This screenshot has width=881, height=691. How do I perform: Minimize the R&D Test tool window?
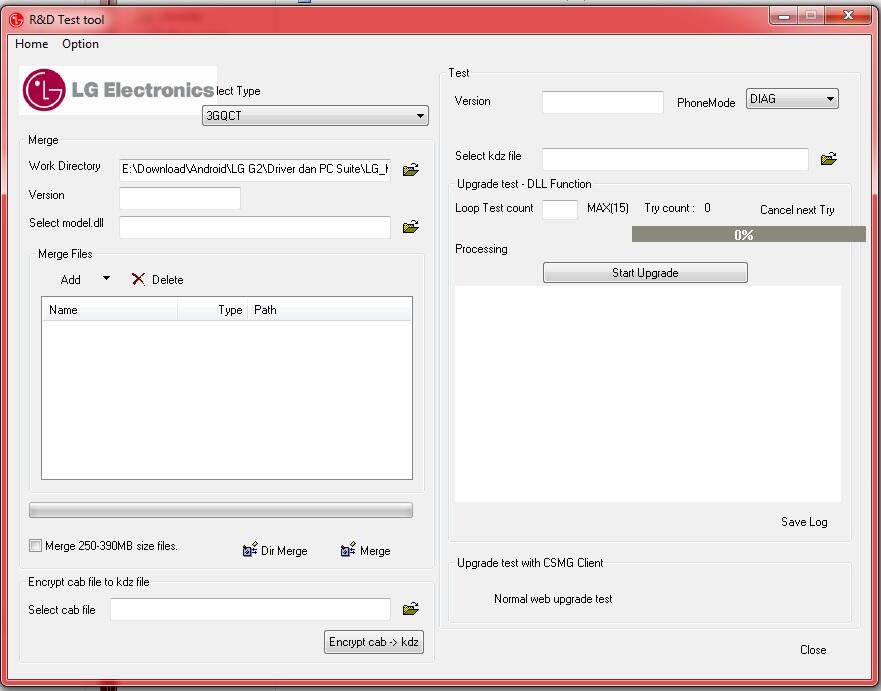click(x=784, y=15)
